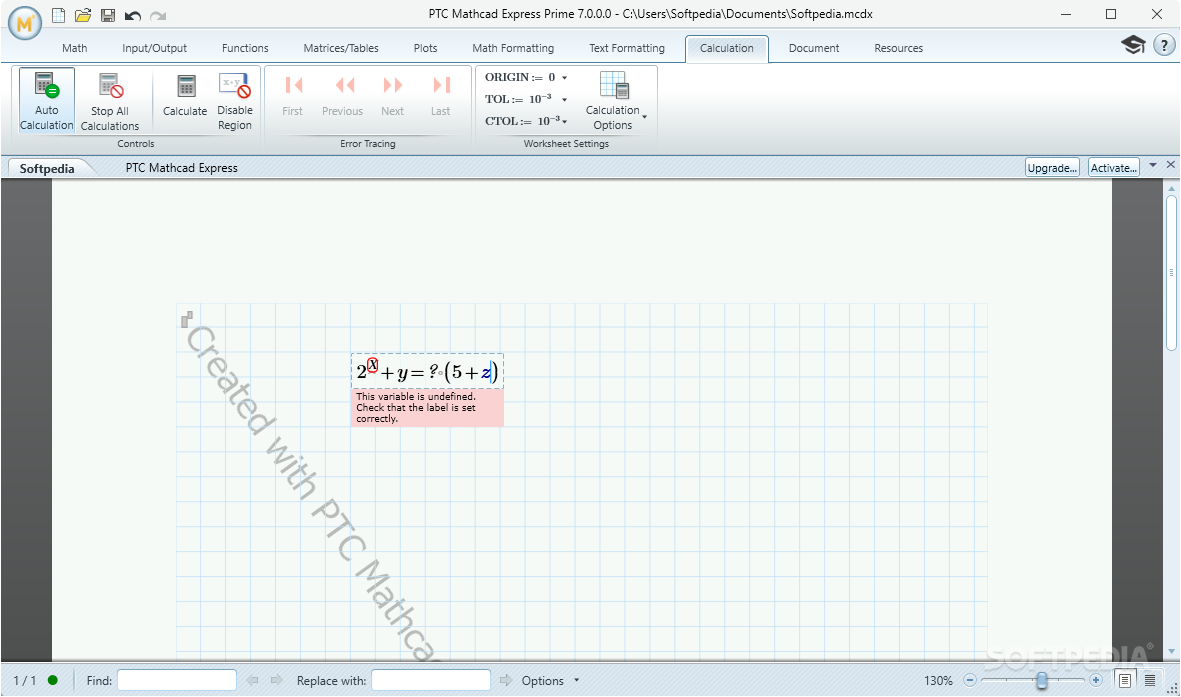Switch to Functions tab
The width and height of the screenshot is (1181, 697).
pyautogui.click(x=245, y=48)
